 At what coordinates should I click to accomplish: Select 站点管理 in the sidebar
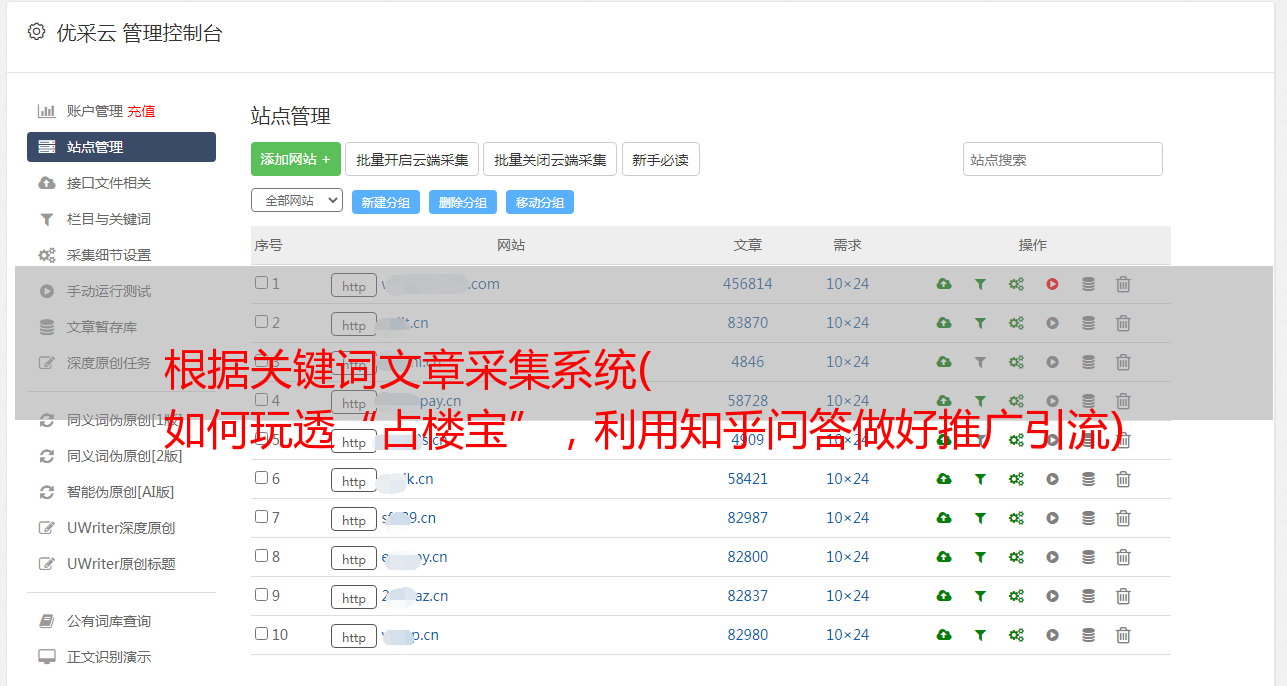121,147
